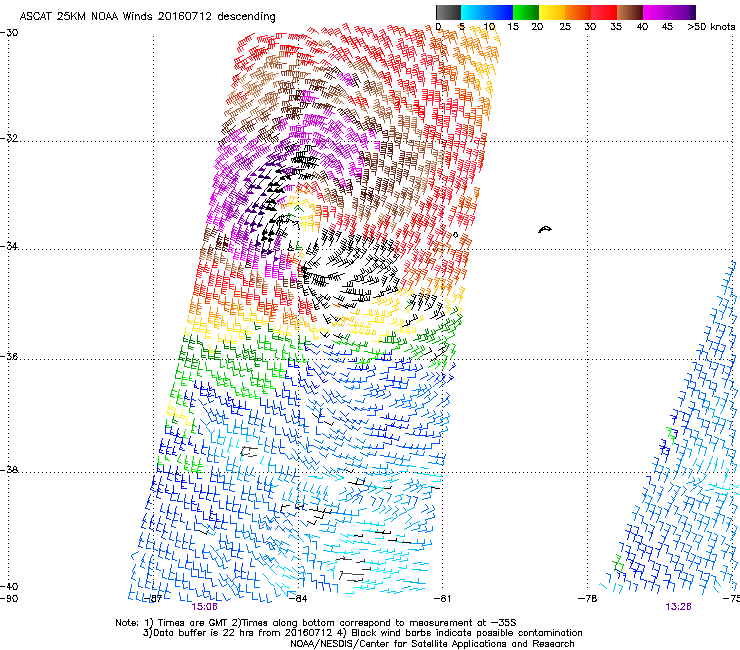The image size is (740, 650).
Task: Click the "-32" latitude axis label
Action: [9, 138]
